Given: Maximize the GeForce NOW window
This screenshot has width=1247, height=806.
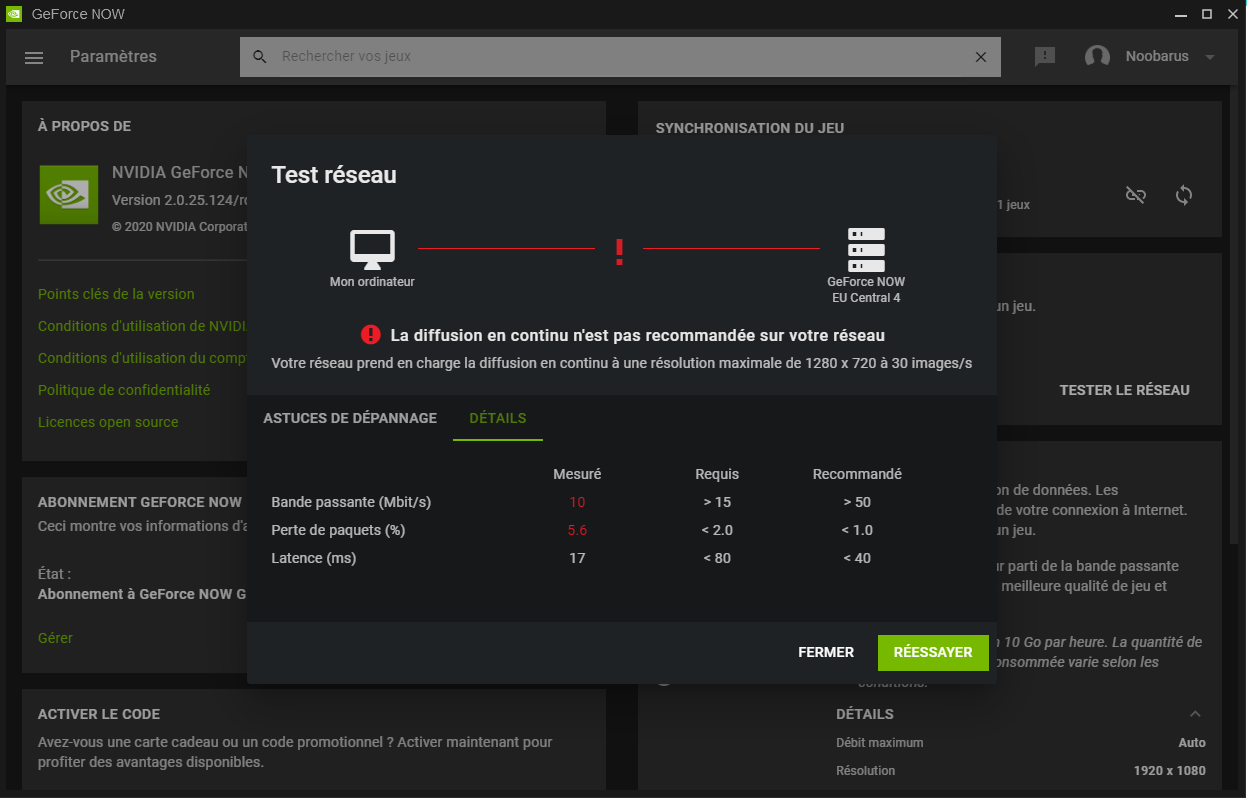Looking at the screenshot, I should click(1206, 14).
